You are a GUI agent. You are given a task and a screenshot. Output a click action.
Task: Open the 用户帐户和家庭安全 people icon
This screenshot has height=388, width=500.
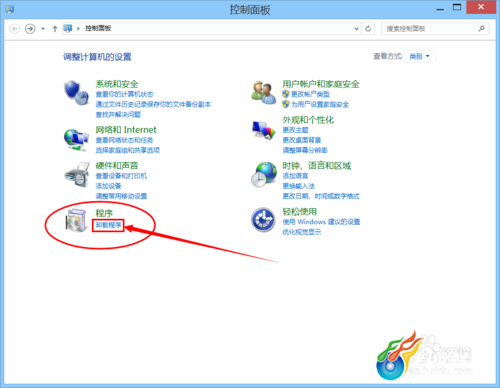[x=264, y=92]
